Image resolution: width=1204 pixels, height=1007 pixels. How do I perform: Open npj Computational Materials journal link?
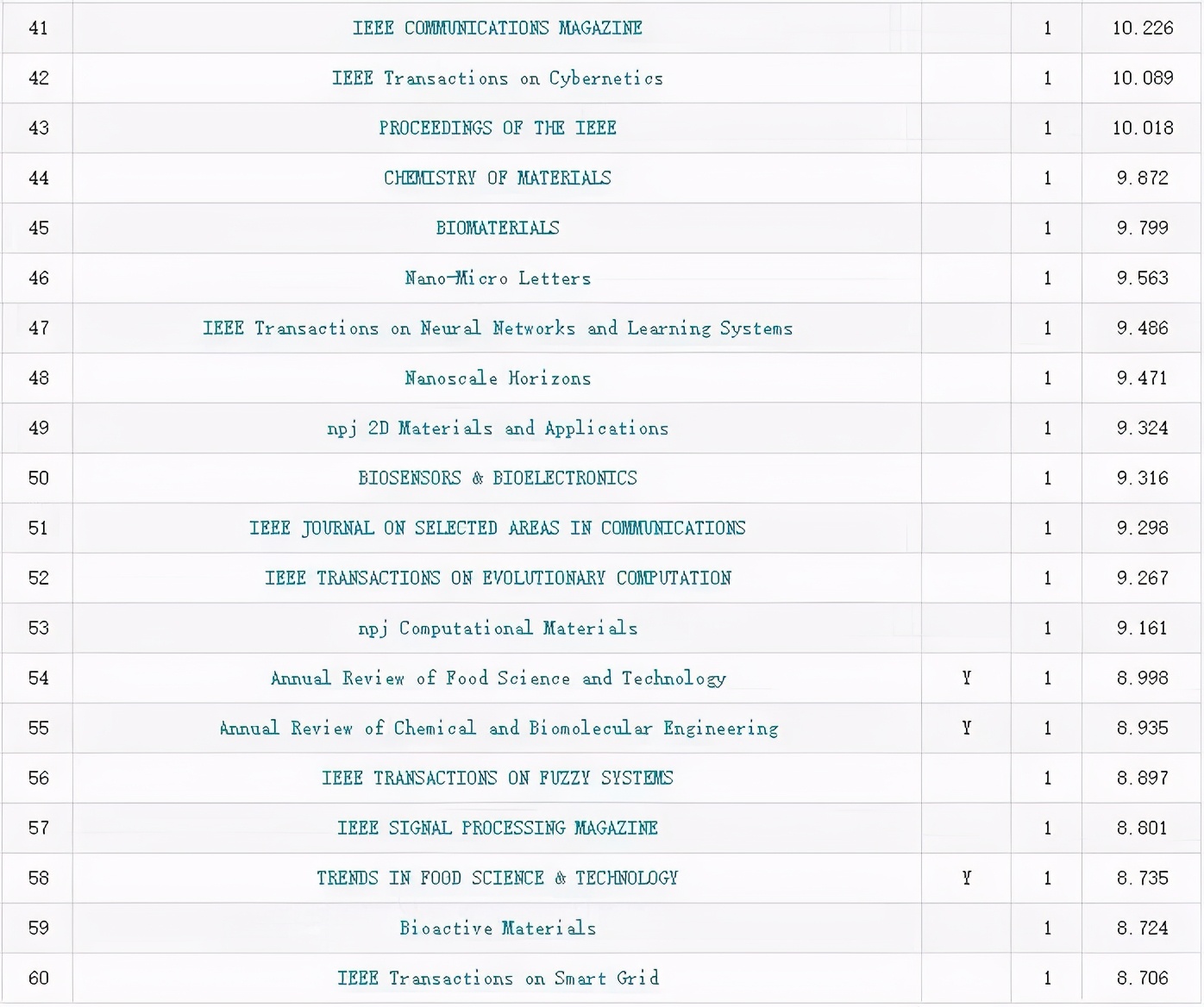[x=498, y=628]
